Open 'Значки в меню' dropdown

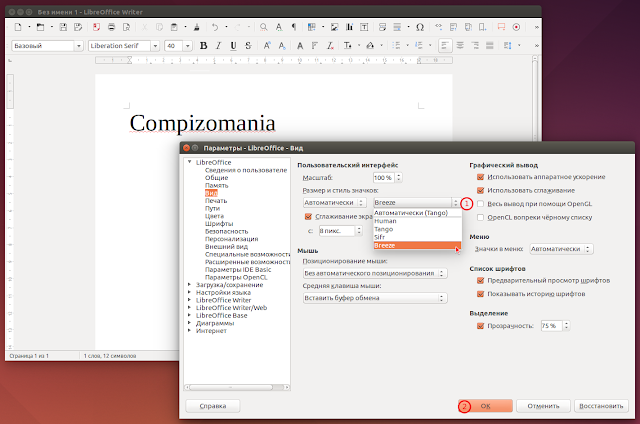tap(561, 249)
